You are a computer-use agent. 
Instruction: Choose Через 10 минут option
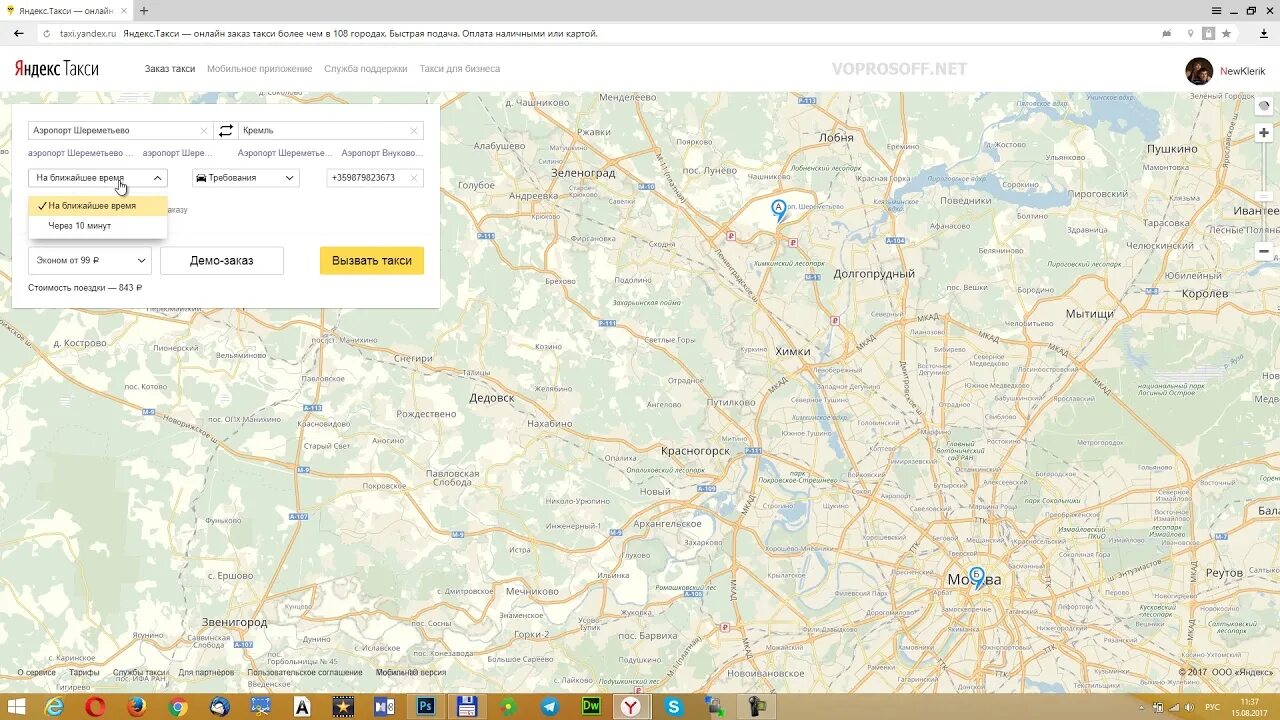tap(98, 226)
